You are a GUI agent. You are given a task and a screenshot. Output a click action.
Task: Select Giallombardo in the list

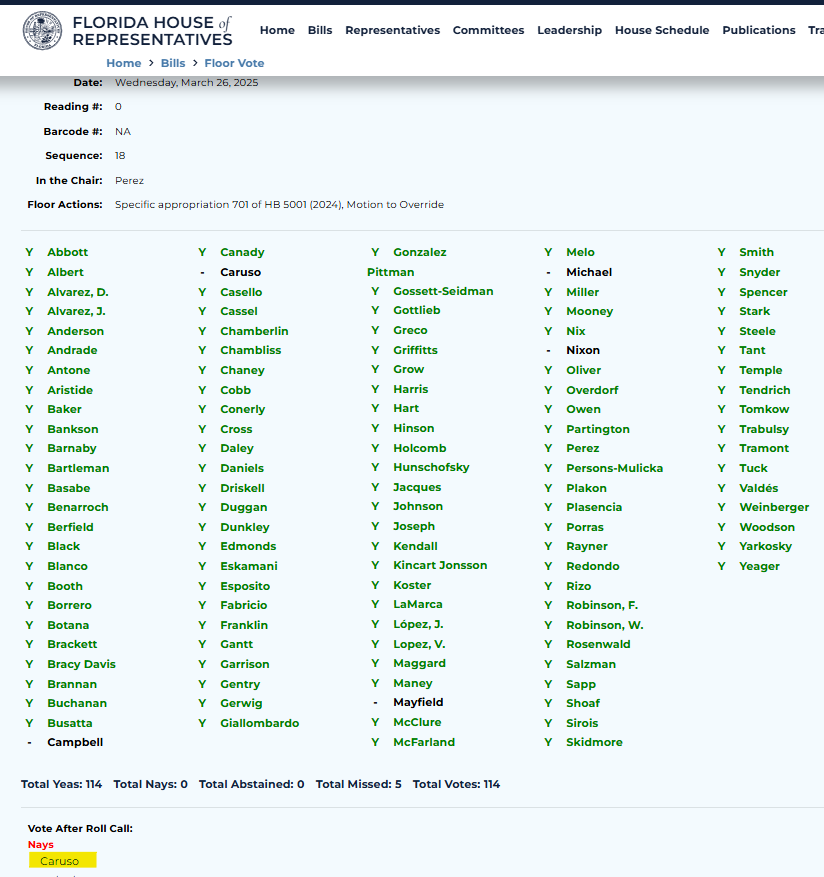pyautogui.click(x=260, y=724)
